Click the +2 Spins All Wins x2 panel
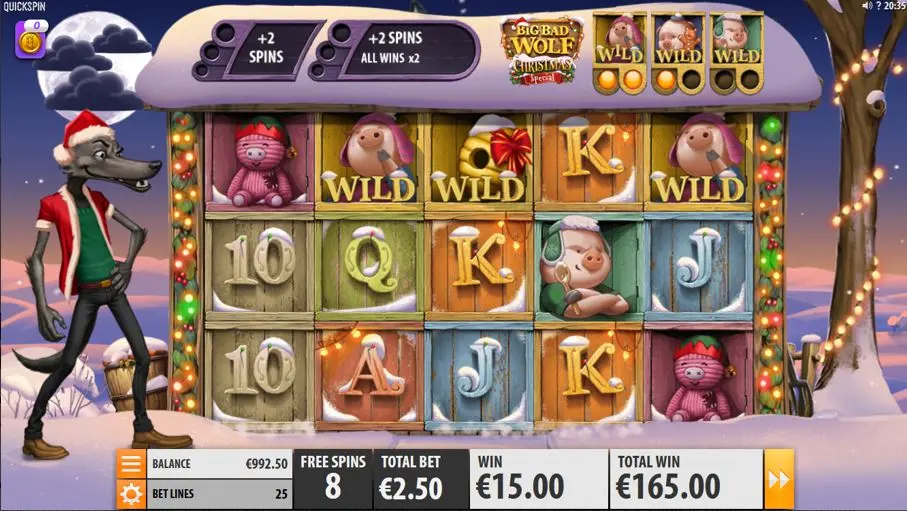 (394, 50)
